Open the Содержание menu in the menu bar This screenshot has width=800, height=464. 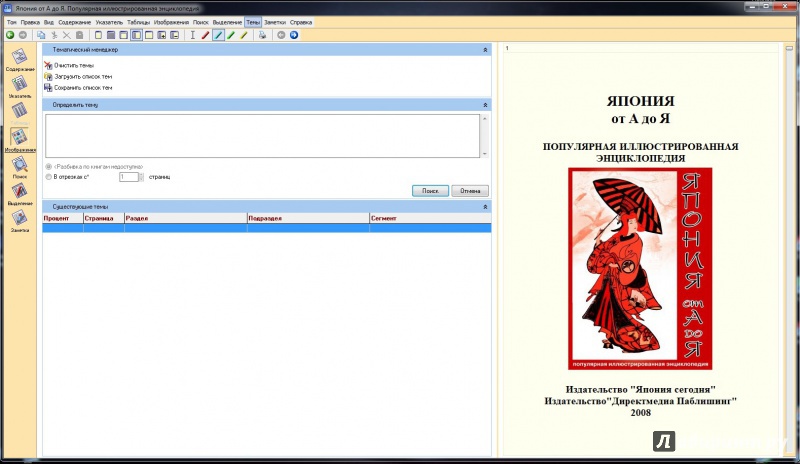[74, 22]
